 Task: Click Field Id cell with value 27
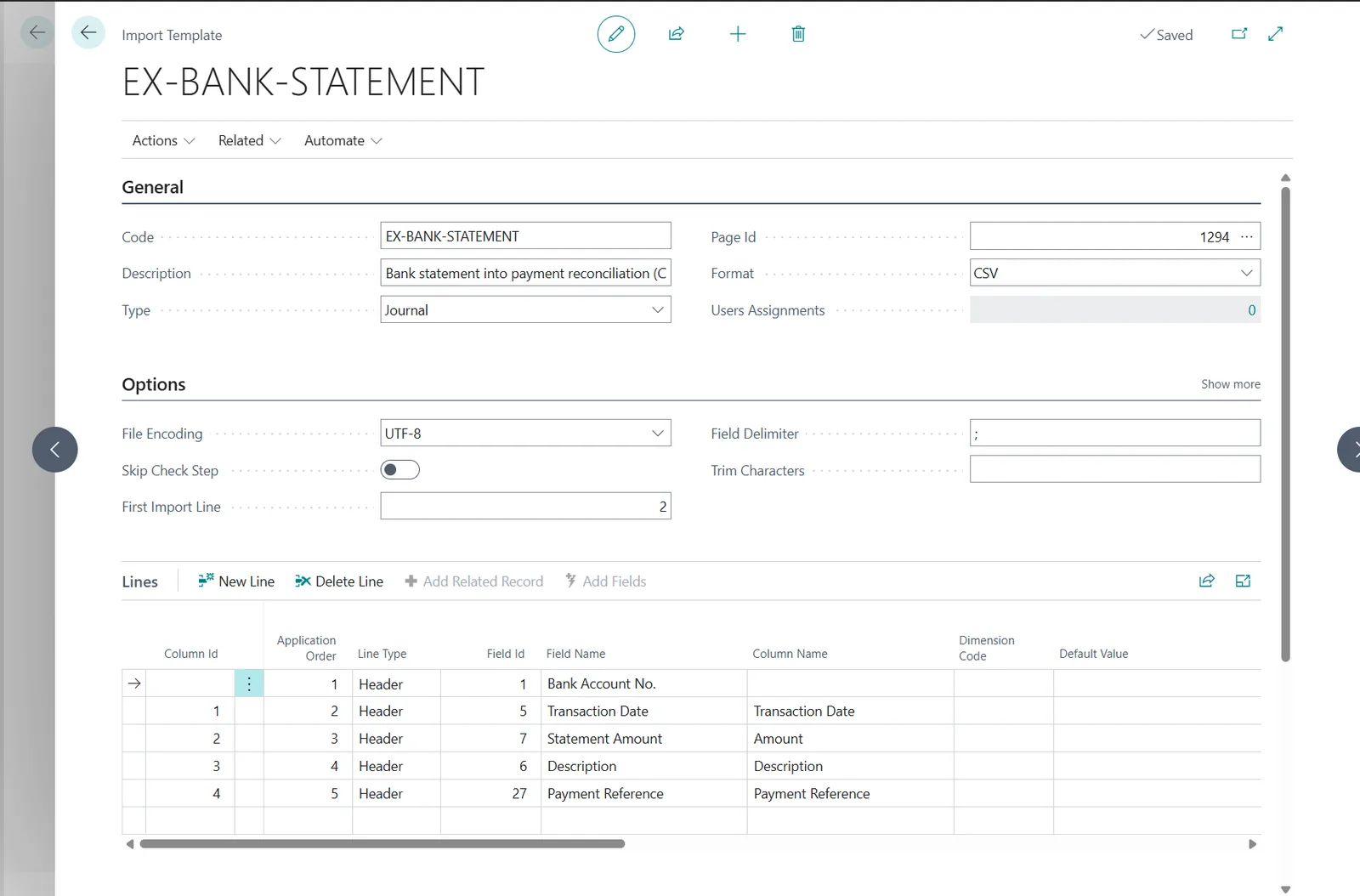pos(491,793)
